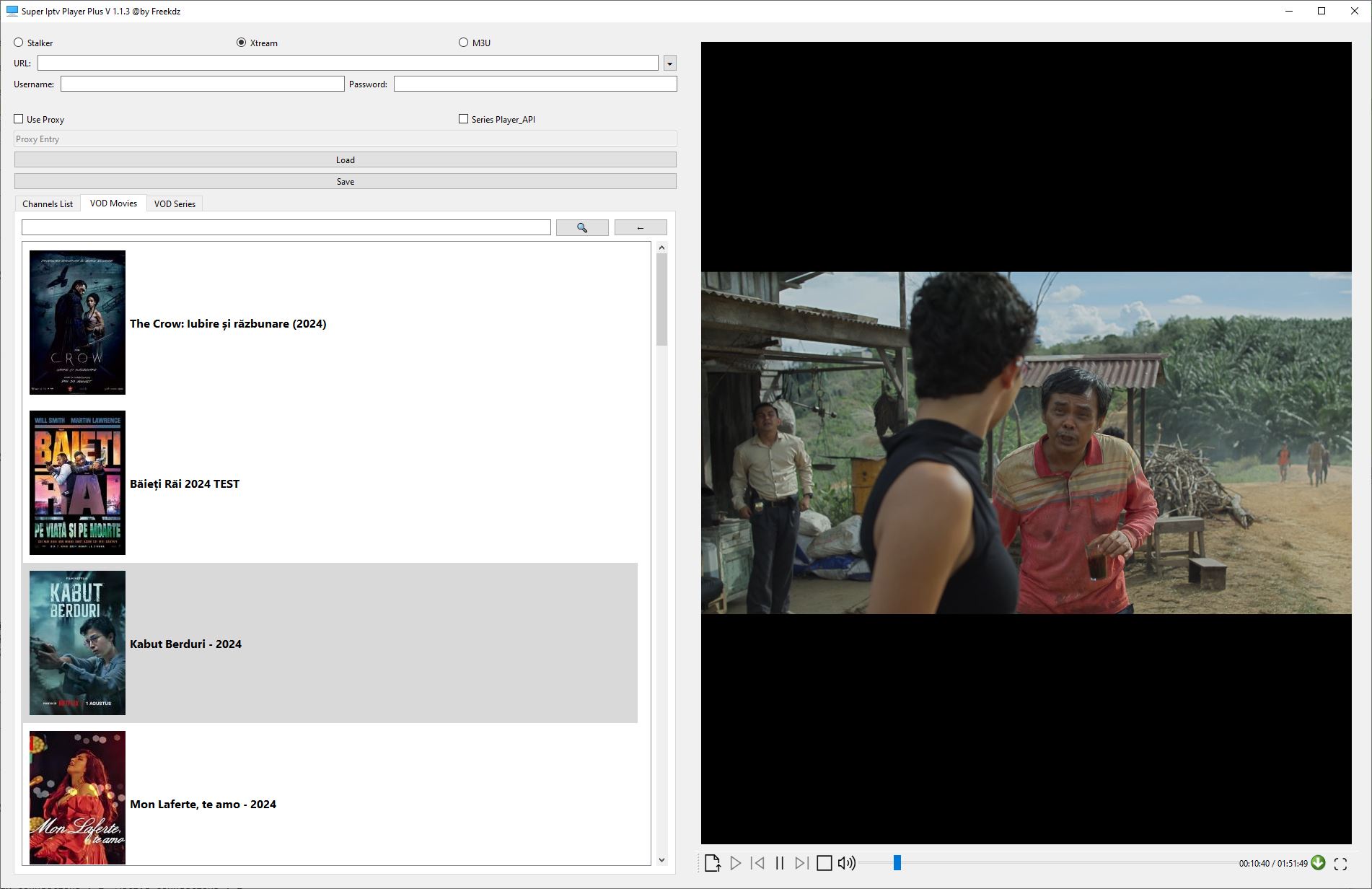Click the movie list scrollbar thumb
The width and height of the screenshot is (1372, 889).
[x=662, y=299]
